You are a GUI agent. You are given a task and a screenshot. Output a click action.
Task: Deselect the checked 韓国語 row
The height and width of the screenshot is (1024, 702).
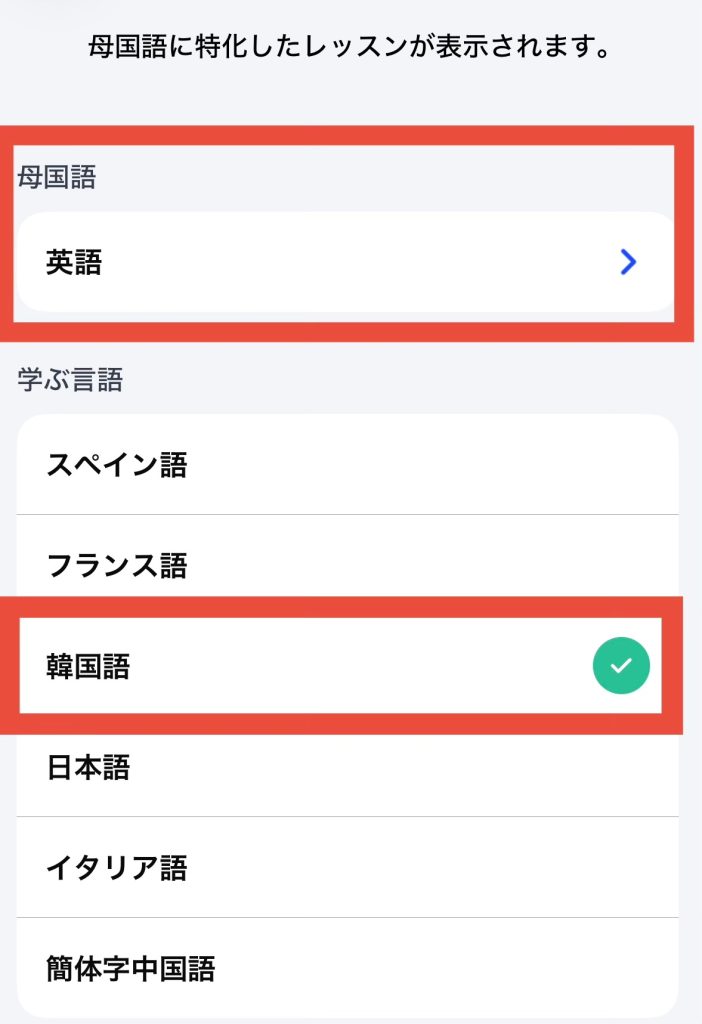[x=341, y=665]
